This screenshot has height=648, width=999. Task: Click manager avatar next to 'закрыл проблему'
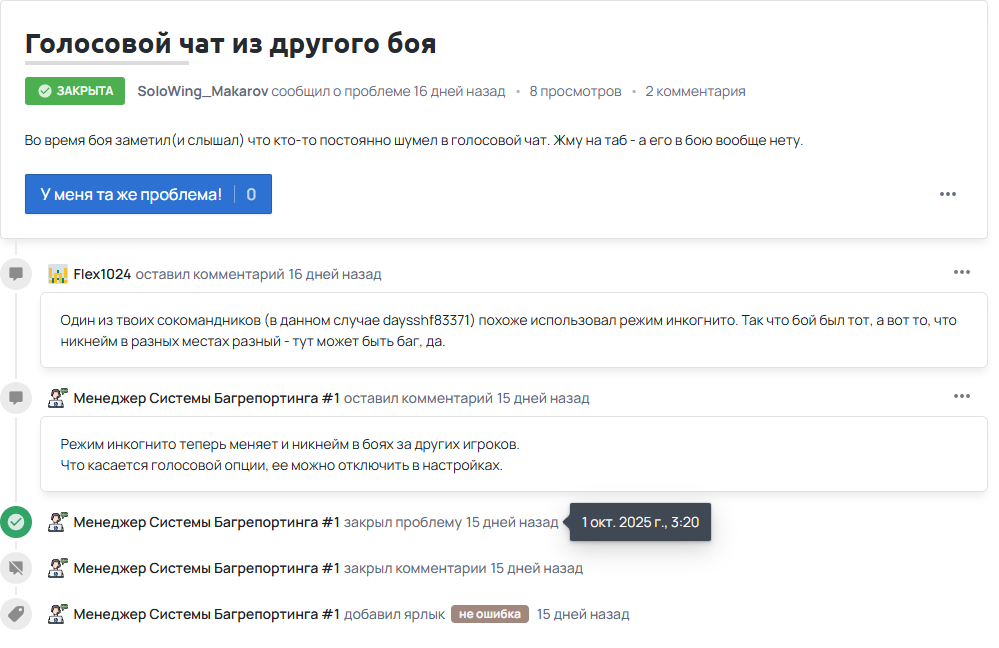click(x=58, y=522)
